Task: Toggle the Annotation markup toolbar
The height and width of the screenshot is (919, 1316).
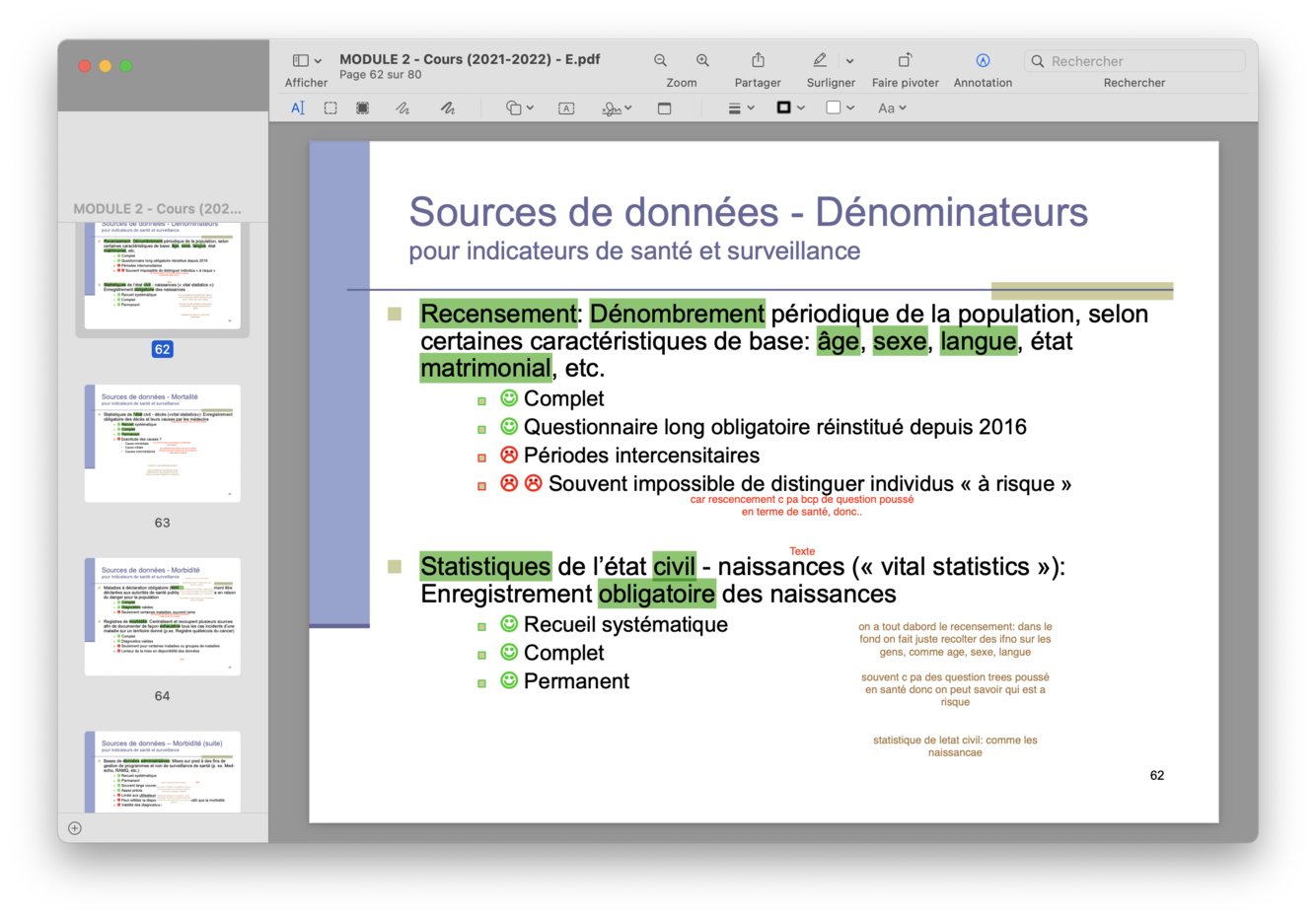Action: click(983, 61)
